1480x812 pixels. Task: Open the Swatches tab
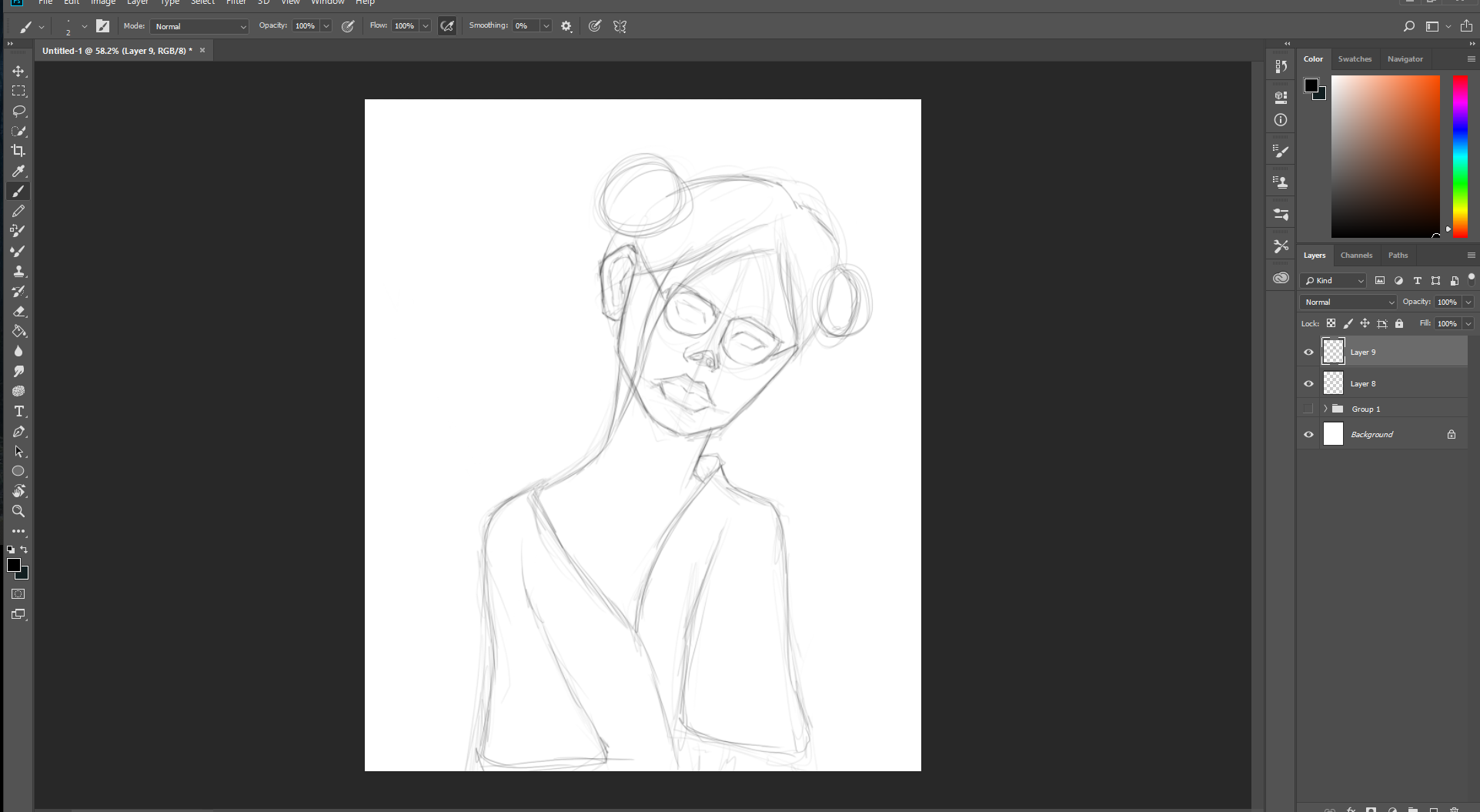pyautogui.click(x=1354, y=59)
